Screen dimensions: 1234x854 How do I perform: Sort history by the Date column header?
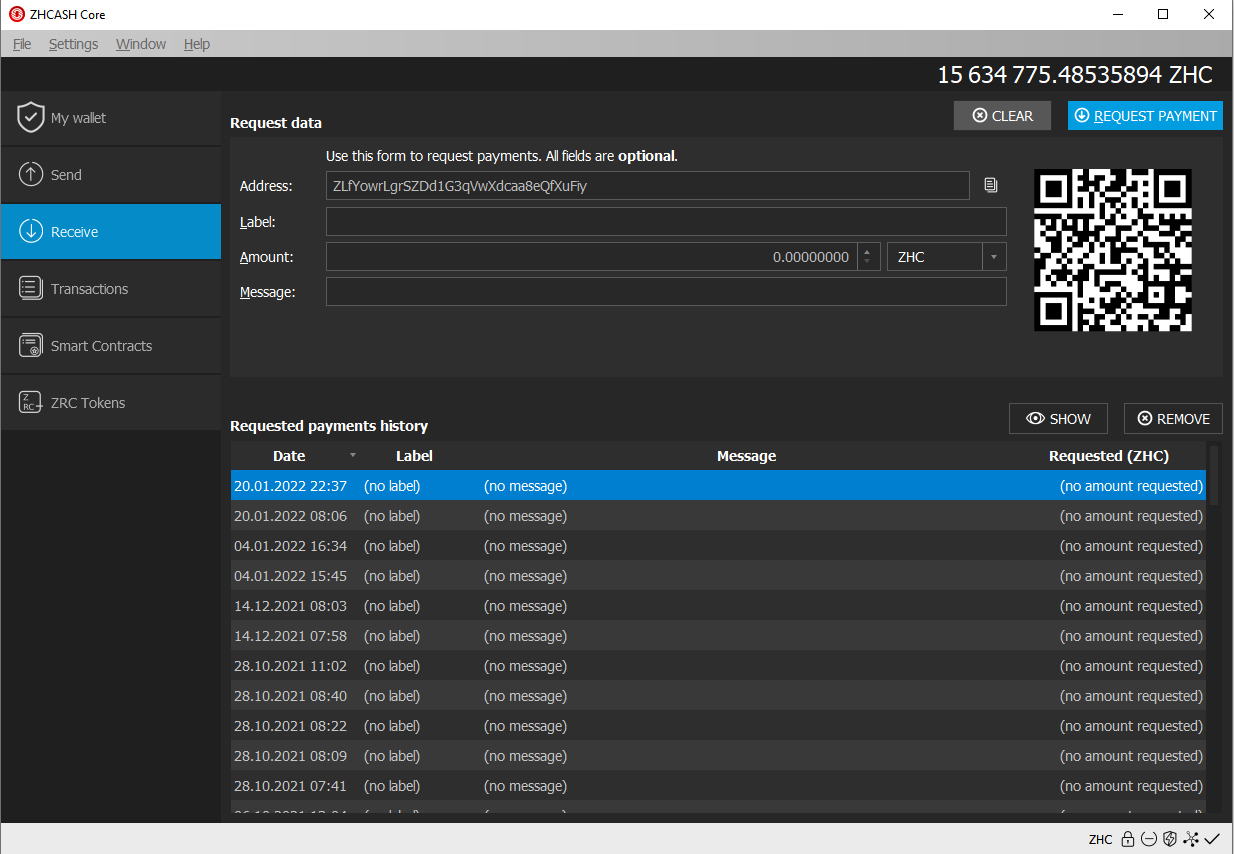pos(289,456)
